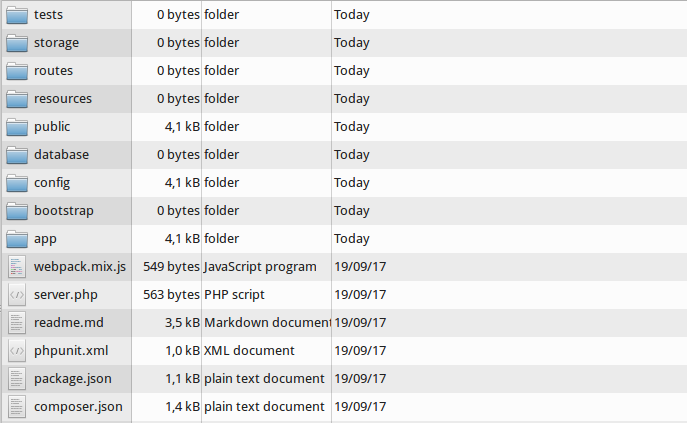Click the tests folder icon
This screenshot has width=687, height=423.
(x=17, y=15)
